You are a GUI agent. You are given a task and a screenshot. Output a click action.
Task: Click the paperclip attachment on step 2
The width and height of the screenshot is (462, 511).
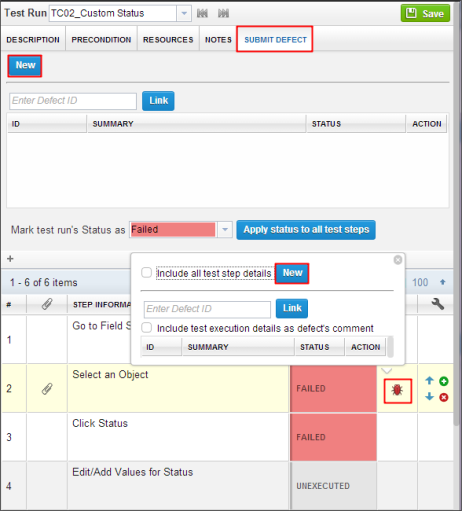(47, 389)
